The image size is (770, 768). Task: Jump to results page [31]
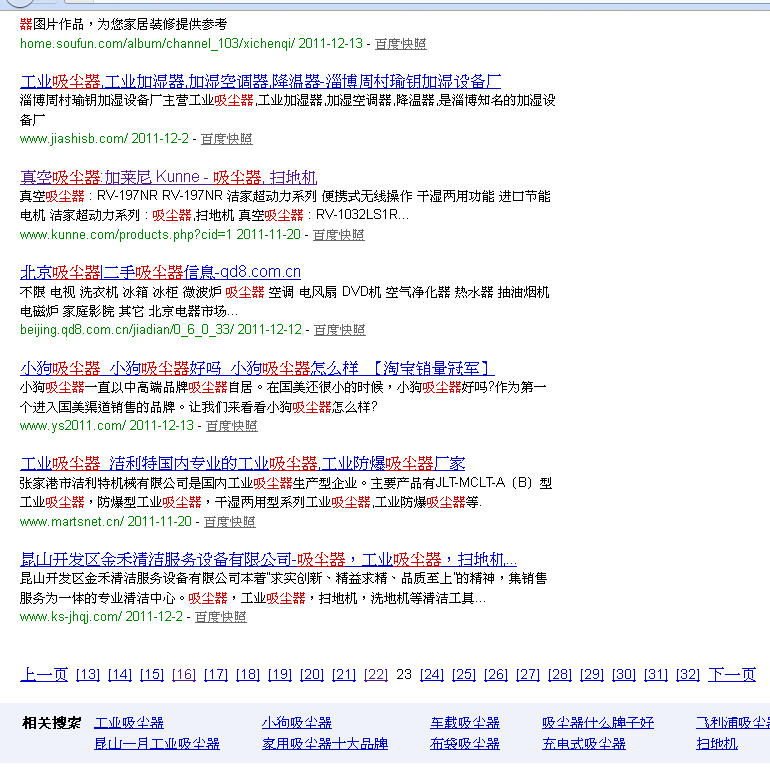656,675
